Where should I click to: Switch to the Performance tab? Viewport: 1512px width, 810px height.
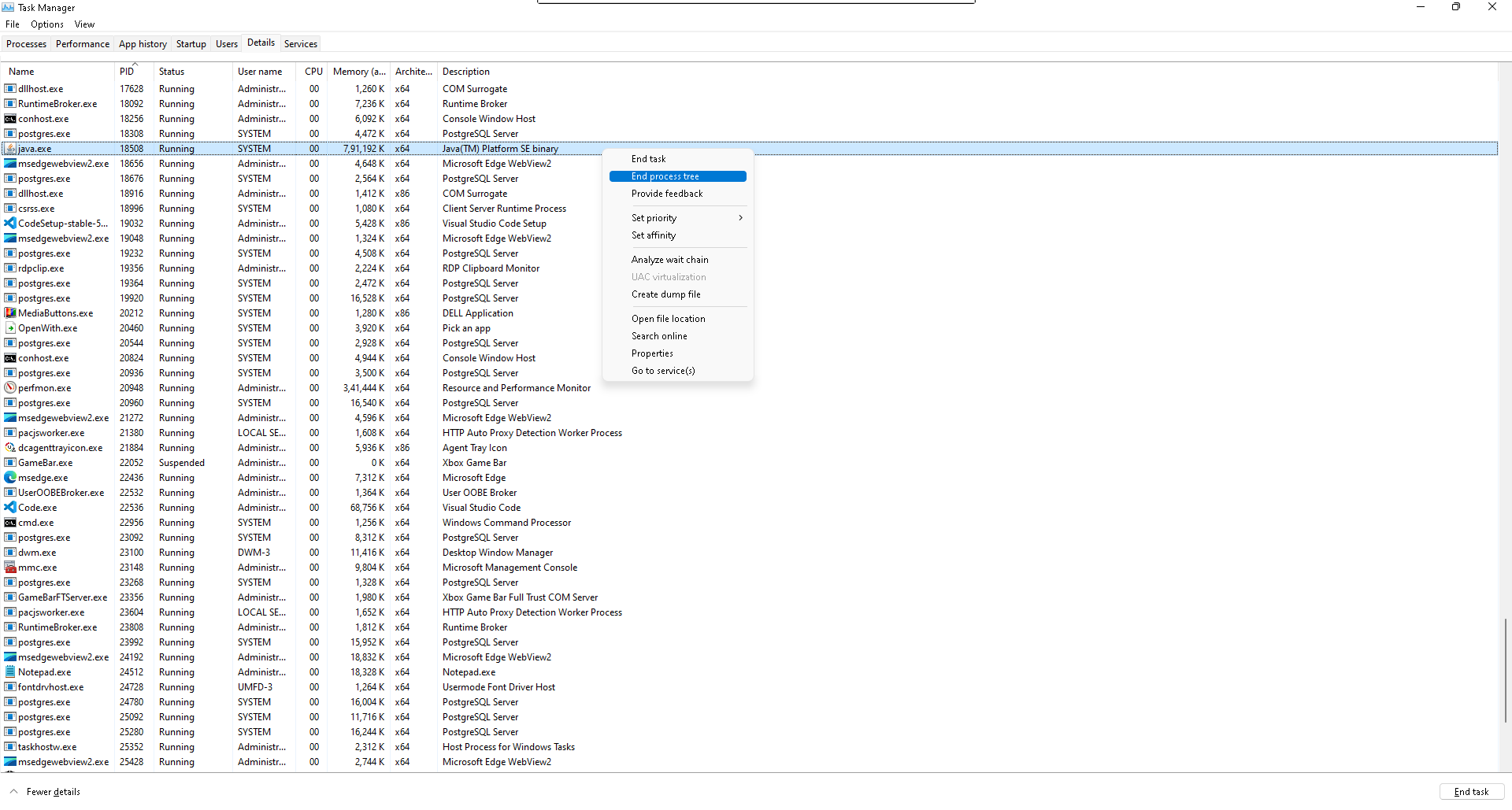coord(83,44)
